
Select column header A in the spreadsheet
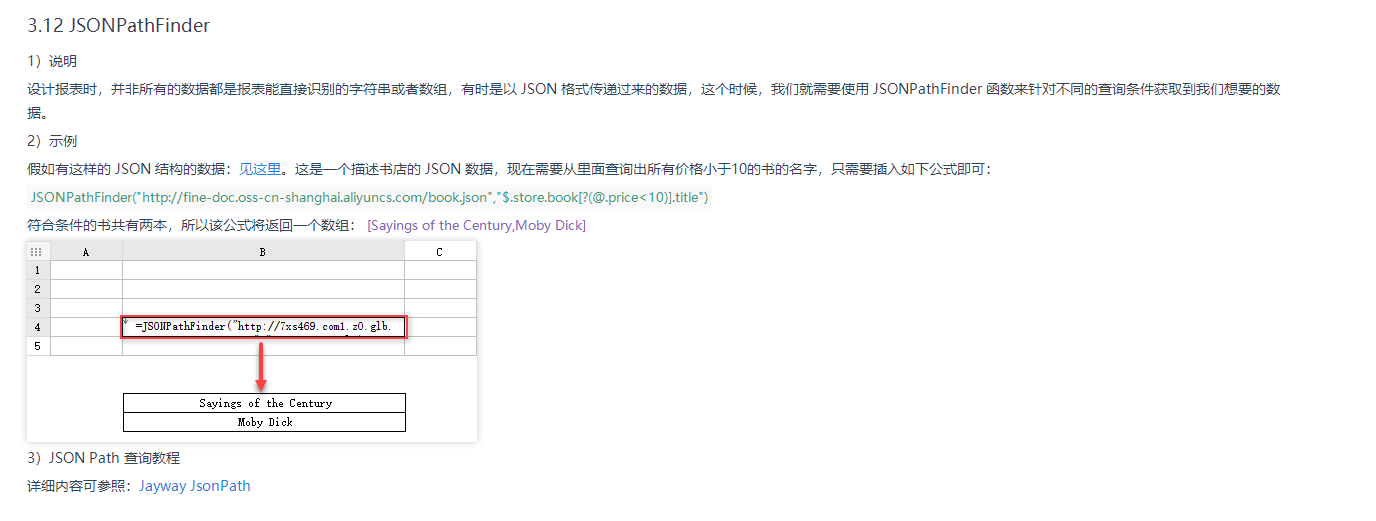(86, 252)
